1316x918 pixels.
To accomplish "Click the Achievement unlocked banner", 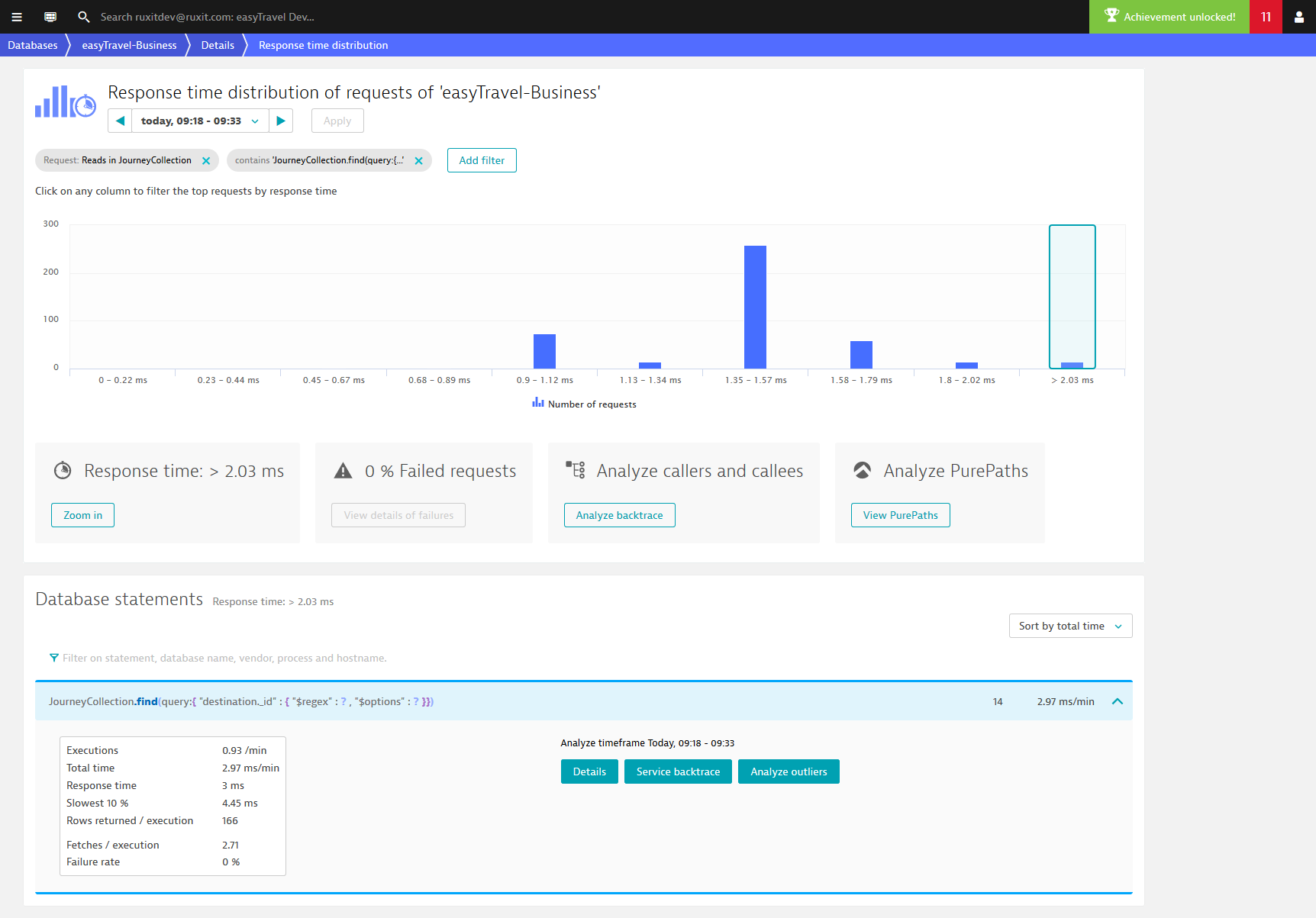I will pyautogui.click(x=1169, y=17).
